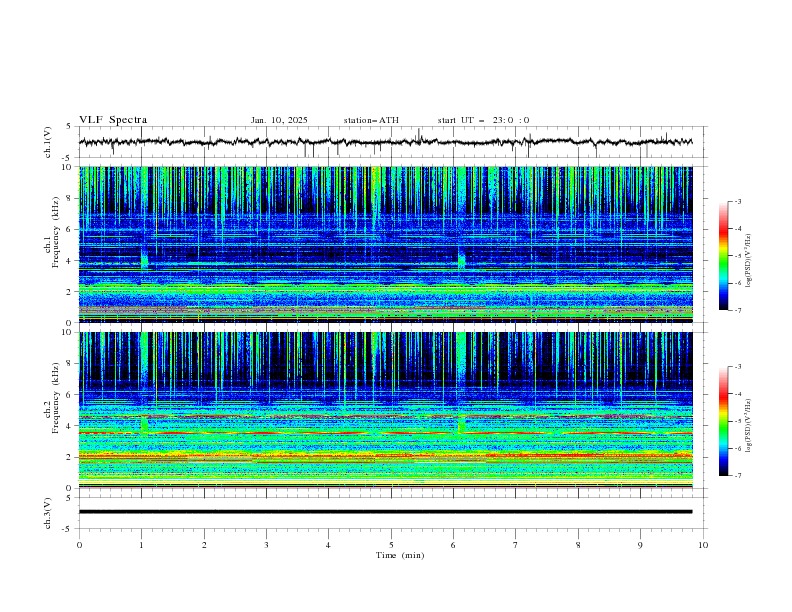Select the "ch.3(V)" axis label
This screenshot has height=612, width=792.
48,513
